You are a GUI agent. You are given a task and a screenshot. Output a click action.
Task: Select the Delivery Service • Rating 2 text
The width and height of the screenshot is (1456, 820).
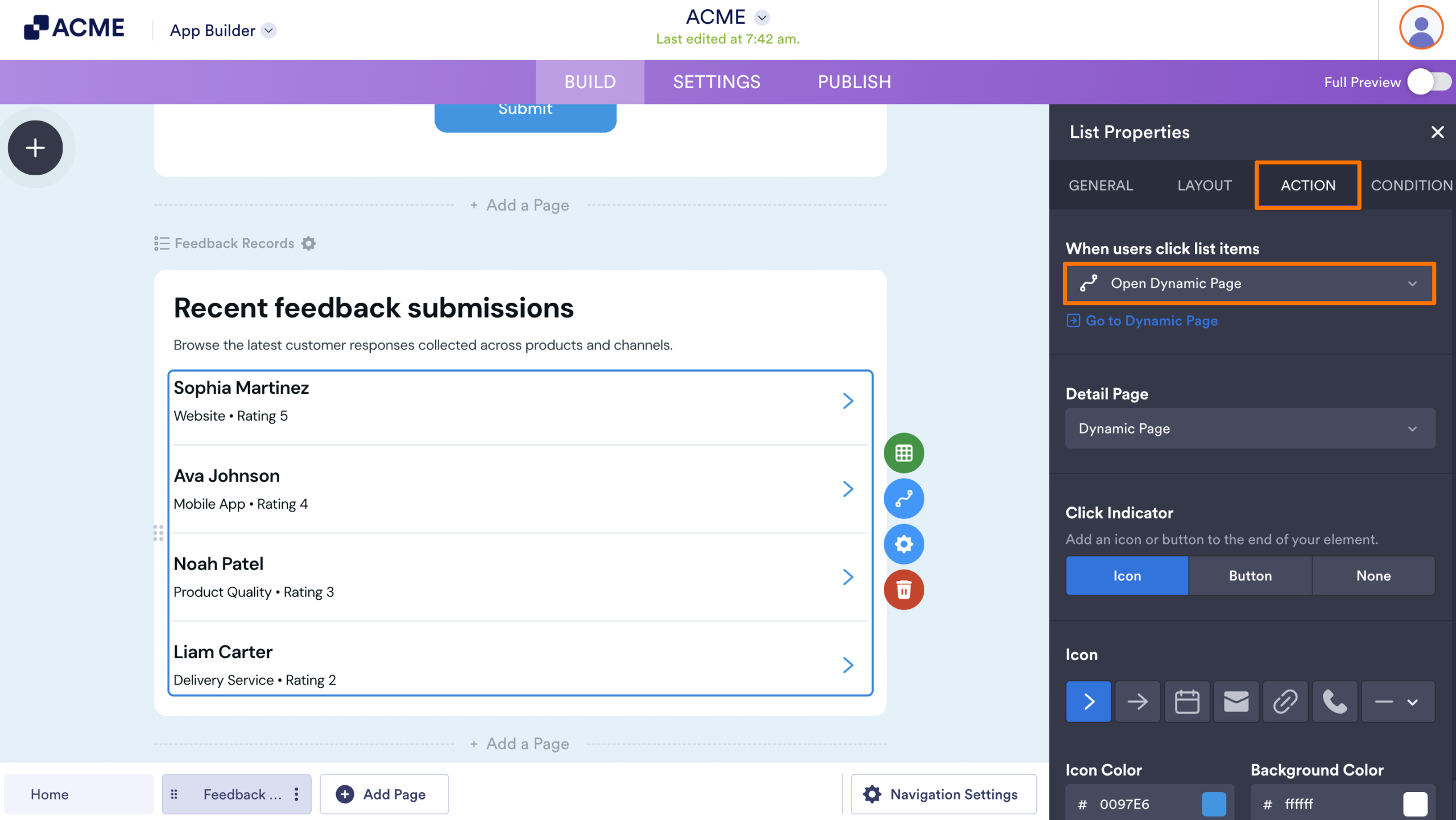tap(255, 680)
